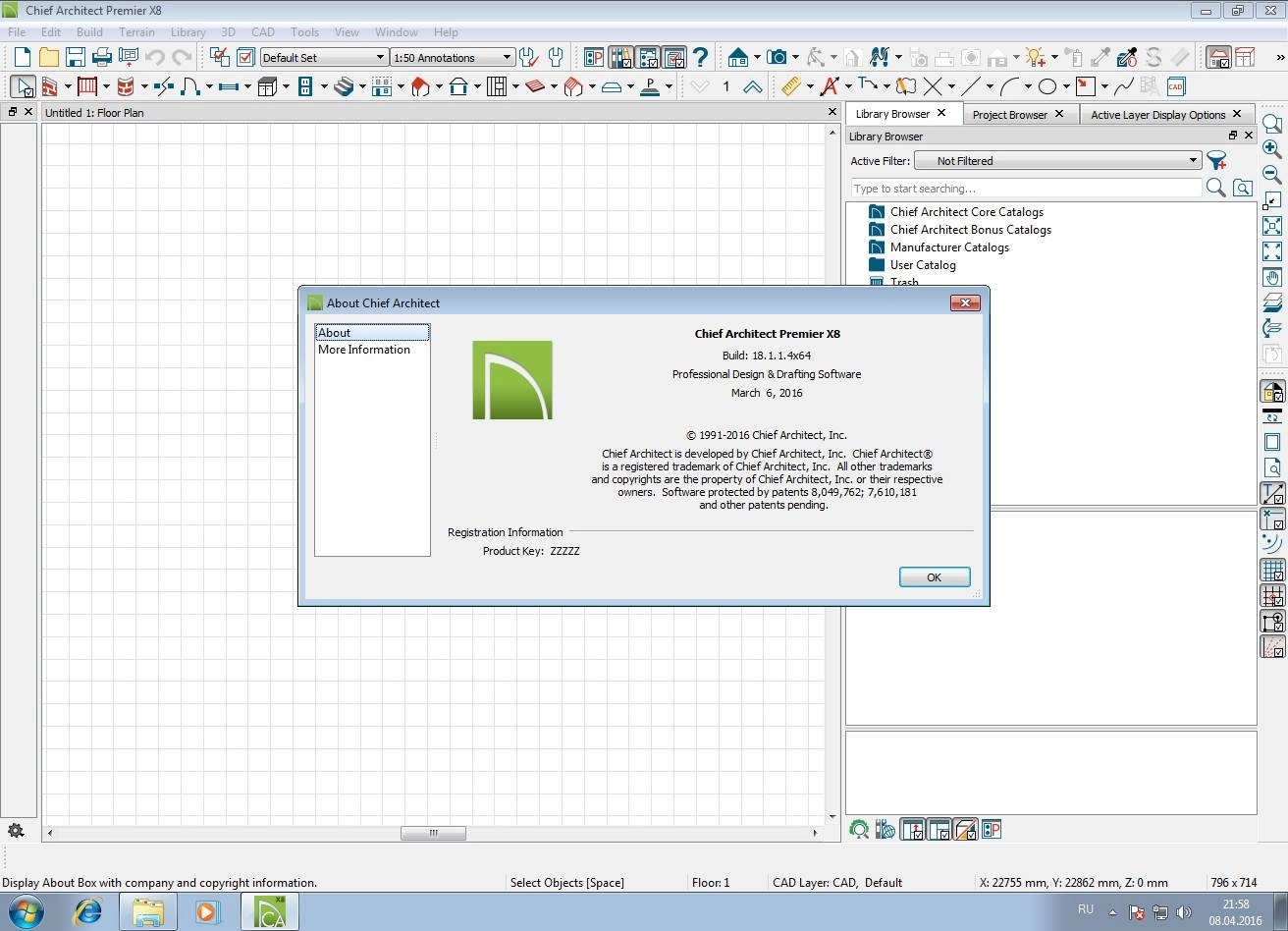
Task: Open Chief Architect Core Catalogs folder
Action: [x=966, y=211]
